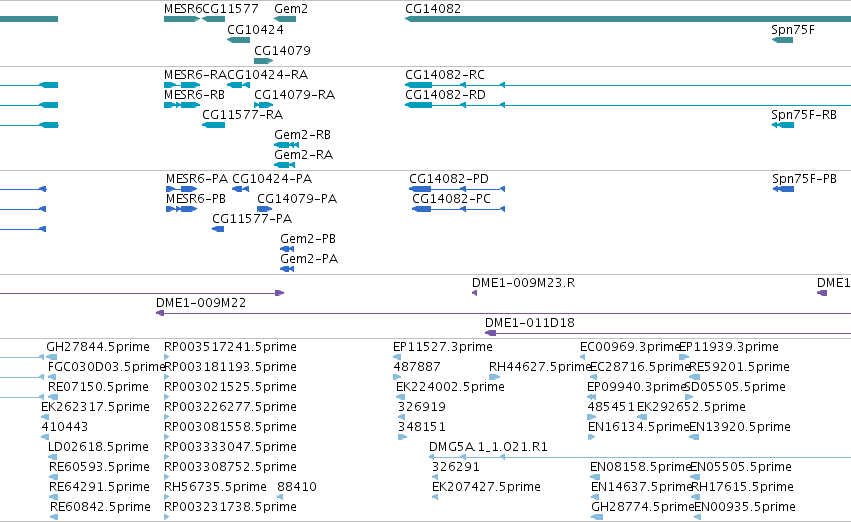Select EST EK262317.5prime
This screenshot has height=522, width=851.
[x=95, y=407]
